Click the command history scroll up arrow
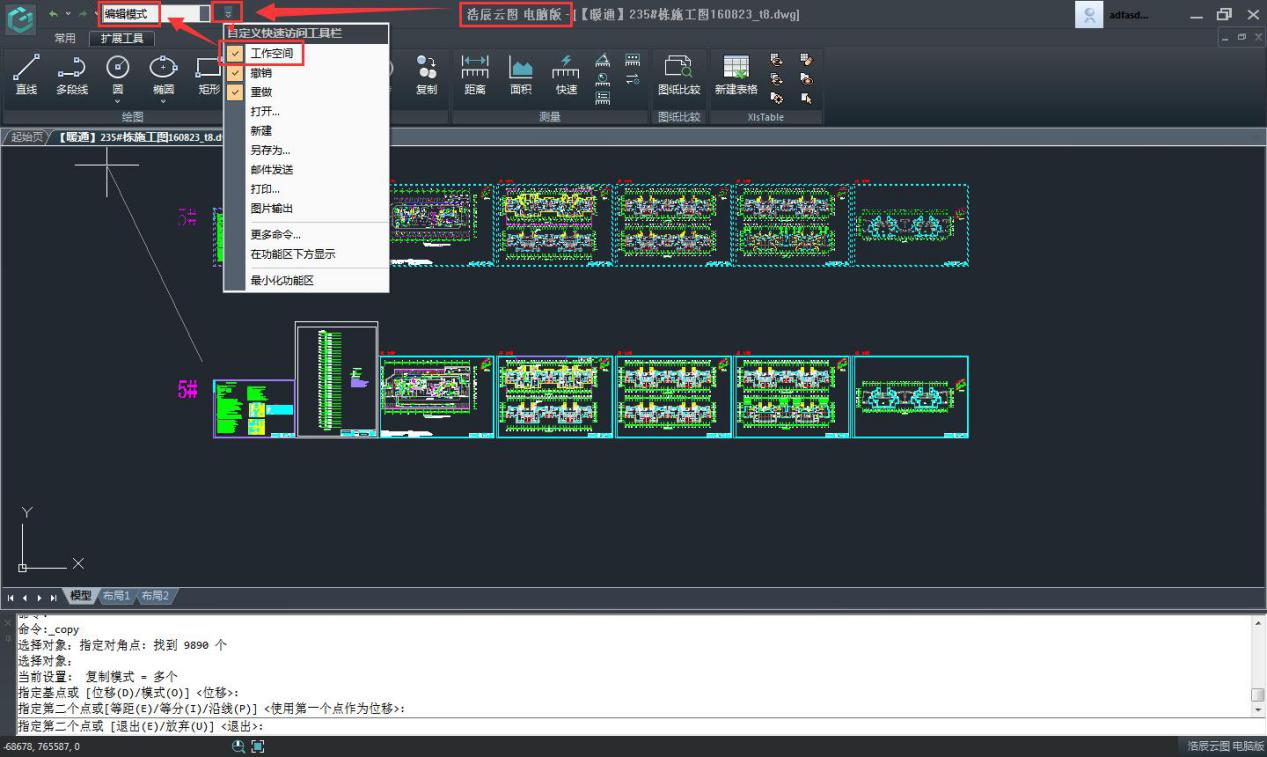This screenshot has width=1267, height=757. pos(1258,623)
